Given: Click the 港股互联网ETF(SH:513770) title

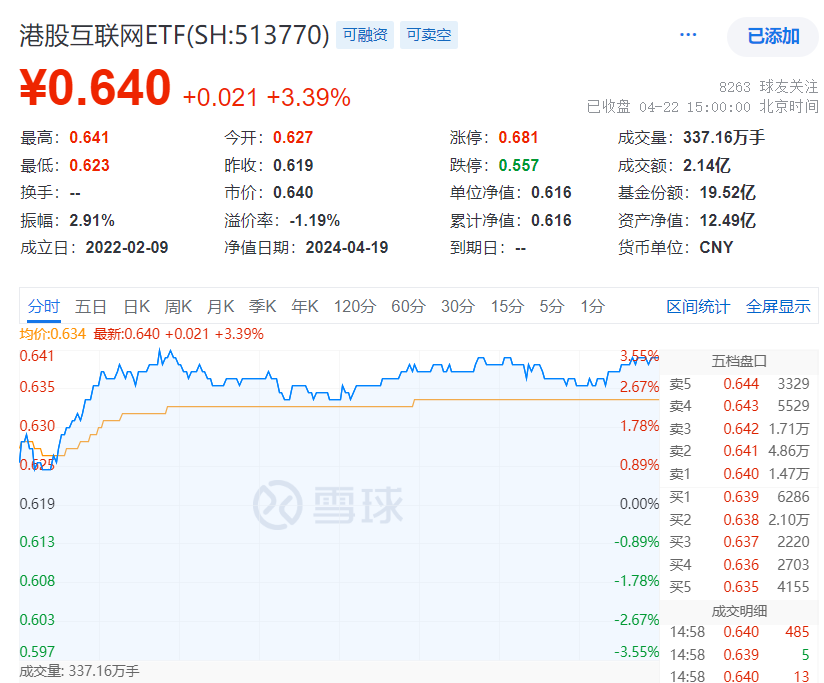Looking at the screenshot, I should [x=174, y=35].
